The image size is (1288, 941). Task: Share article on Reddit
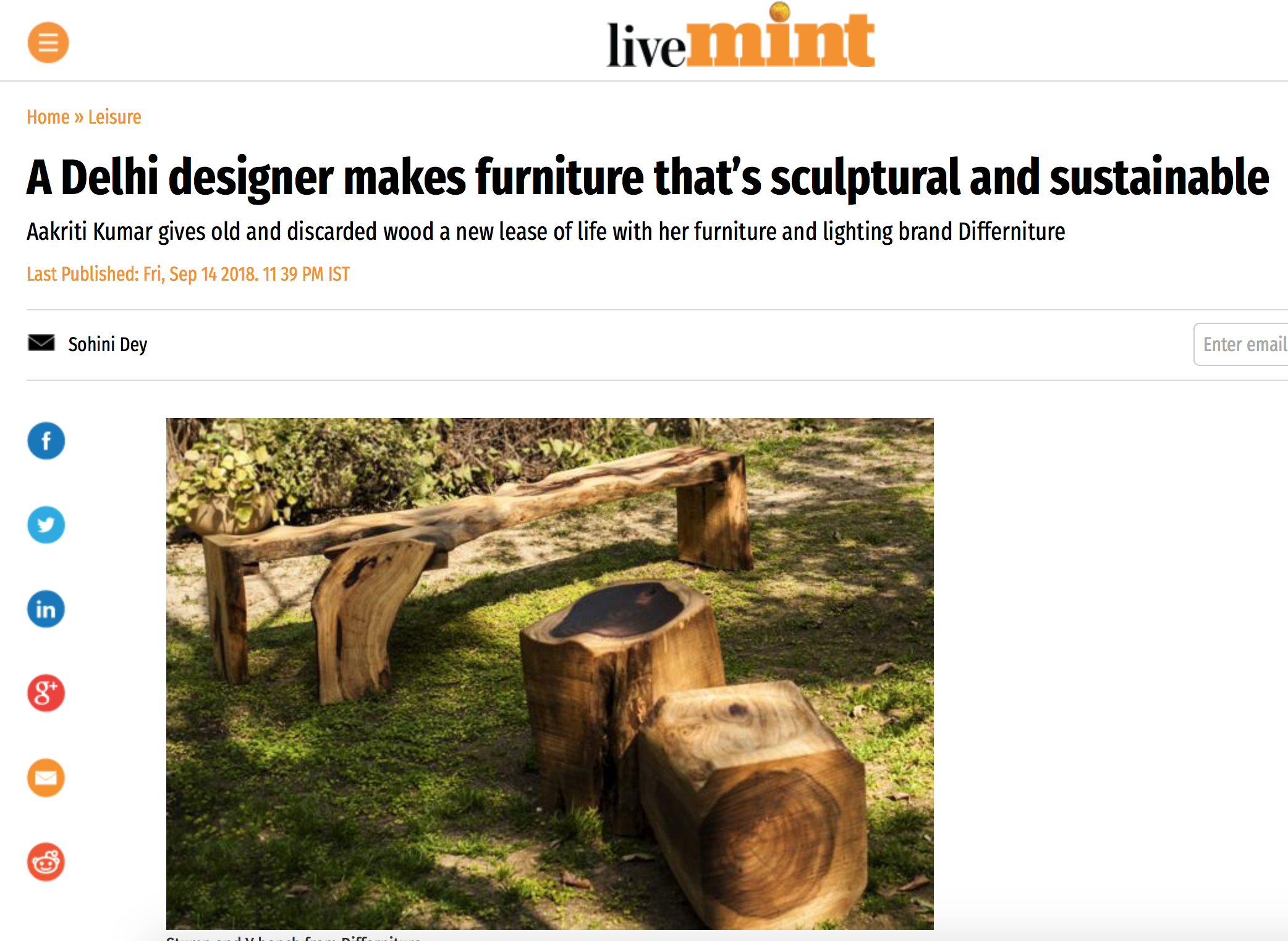tap(46, 862)
